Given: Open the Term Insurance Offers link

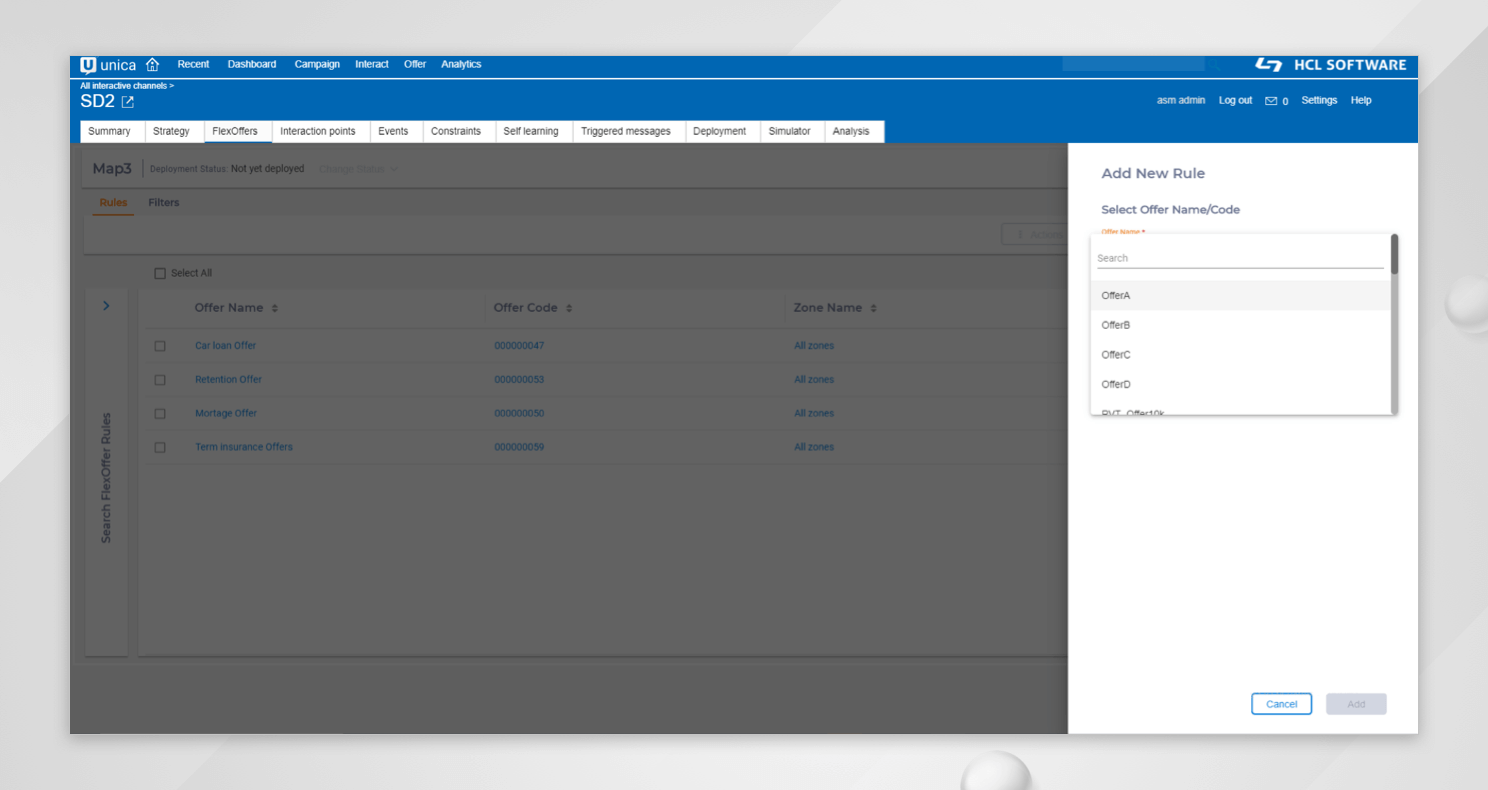Looking at the screenshot, I should pyautogui.click(x=244, y=447).
